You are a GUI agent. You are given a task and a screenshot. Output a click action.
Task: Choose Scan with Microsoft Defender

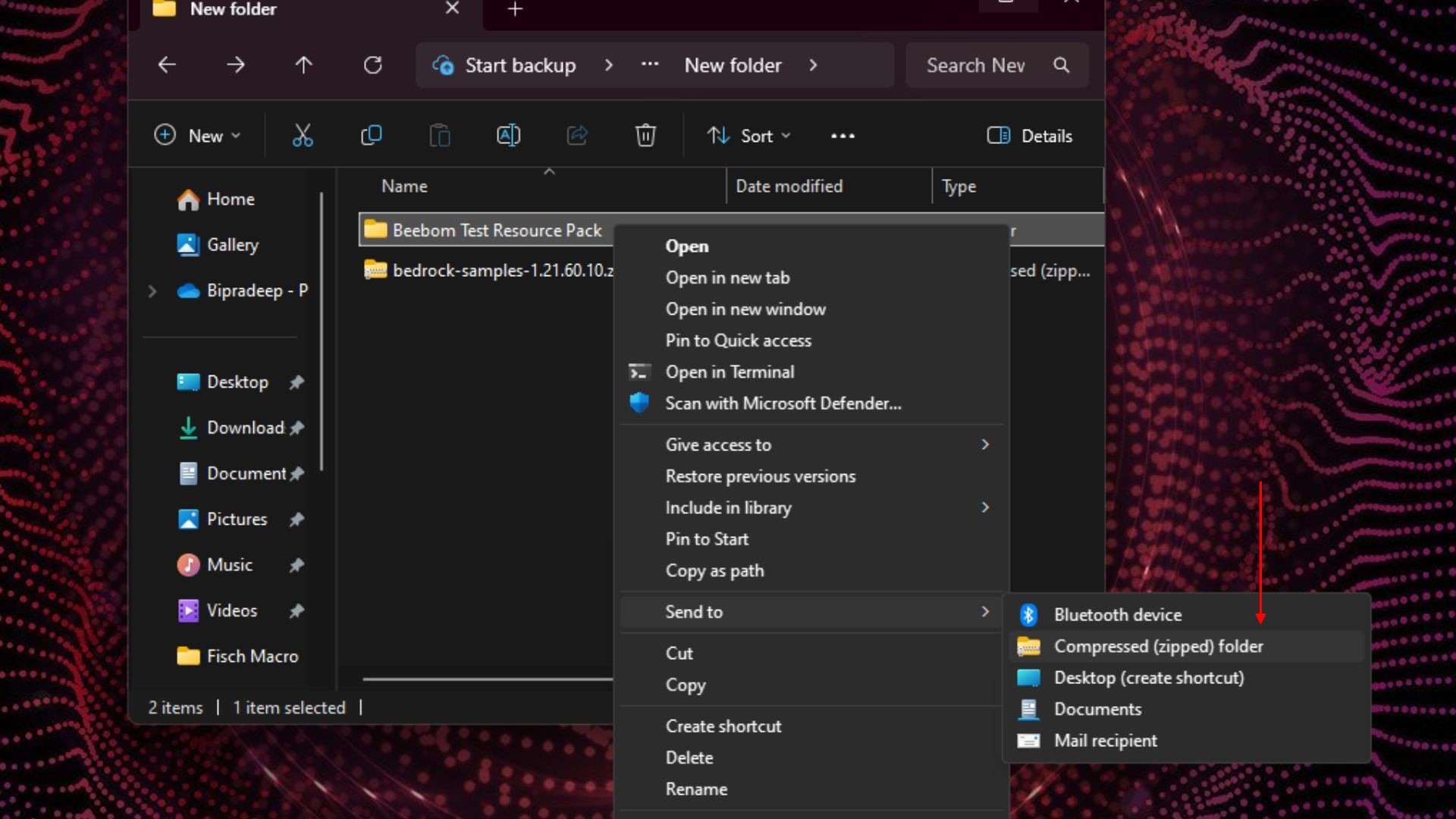783,403
